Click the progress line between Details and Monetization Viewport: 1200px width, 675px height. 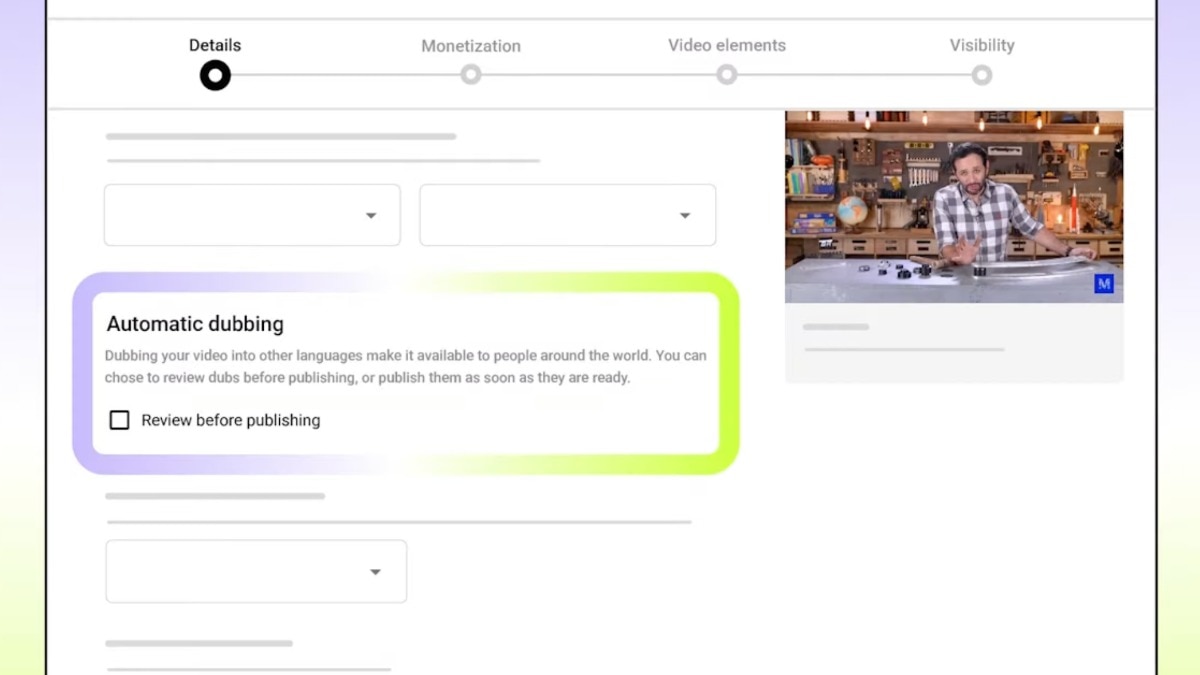pos(343,75)
